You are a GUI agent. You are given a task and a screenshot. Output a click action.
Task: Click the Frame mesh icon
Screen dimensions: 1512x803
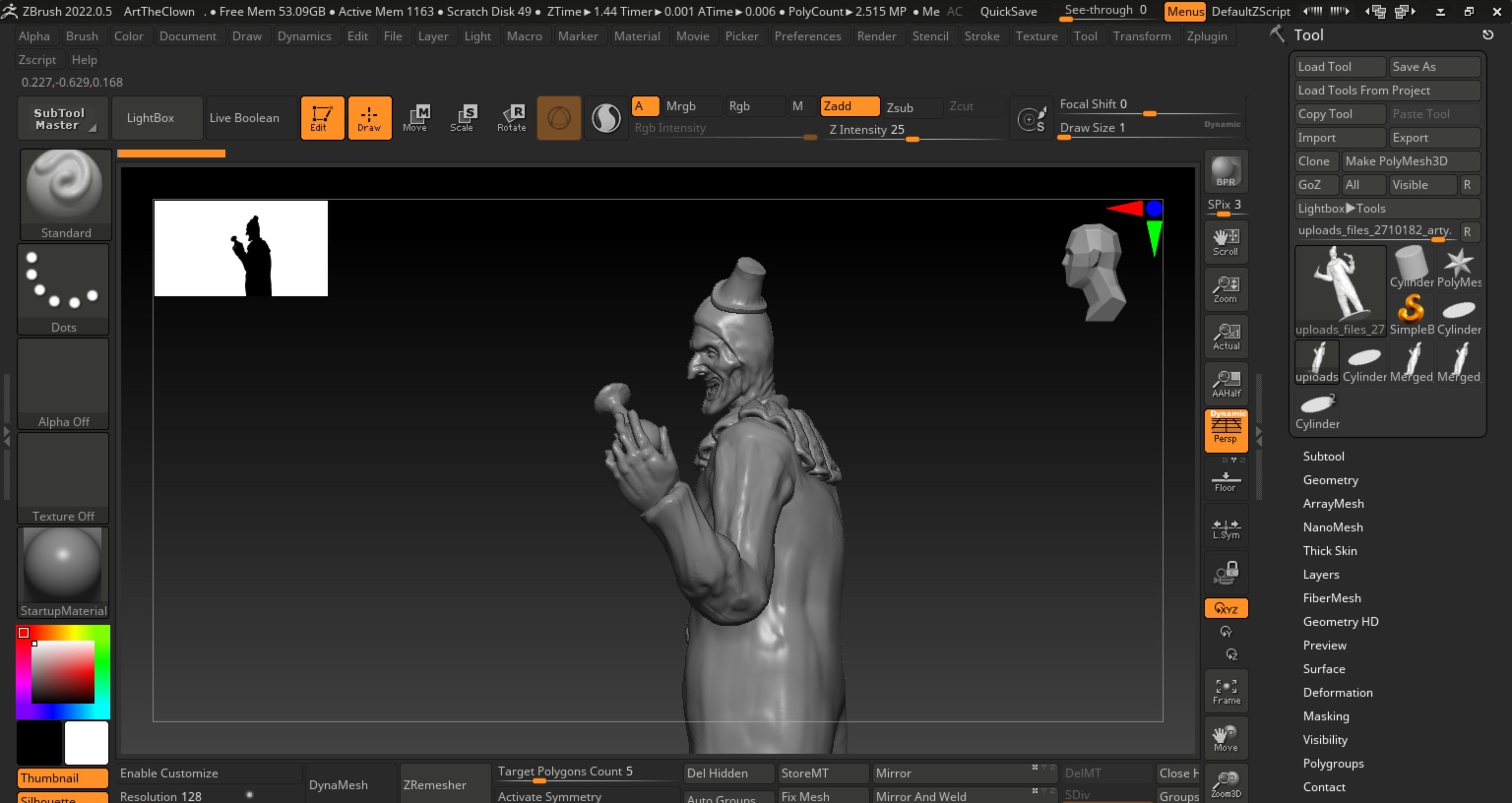(1226, 691)
